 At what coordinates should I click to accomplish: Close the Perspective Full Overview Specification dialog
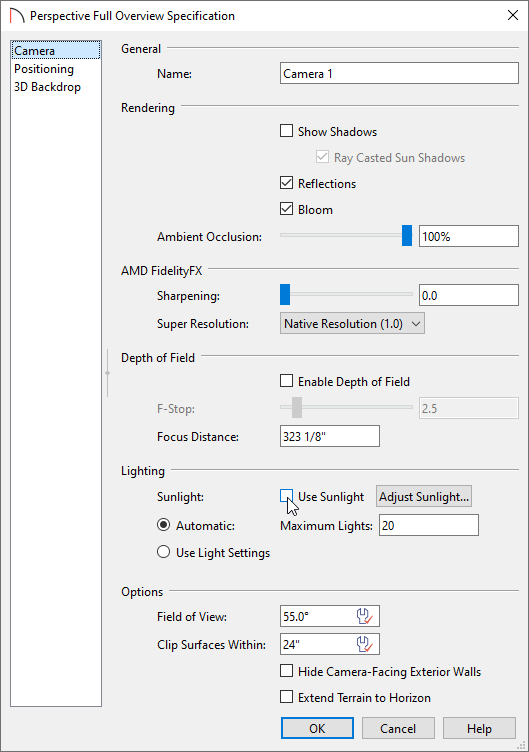pos(513,15)
